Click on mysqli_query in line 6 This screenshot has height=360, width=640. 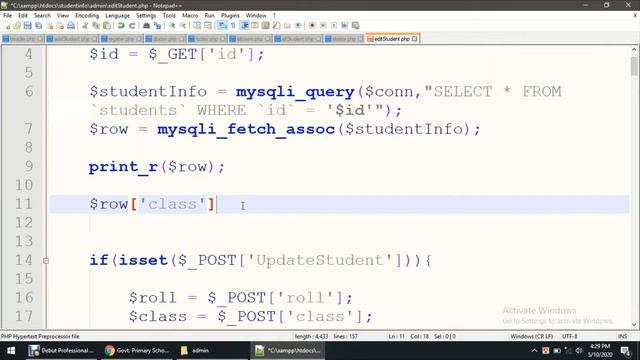[295, 92]
